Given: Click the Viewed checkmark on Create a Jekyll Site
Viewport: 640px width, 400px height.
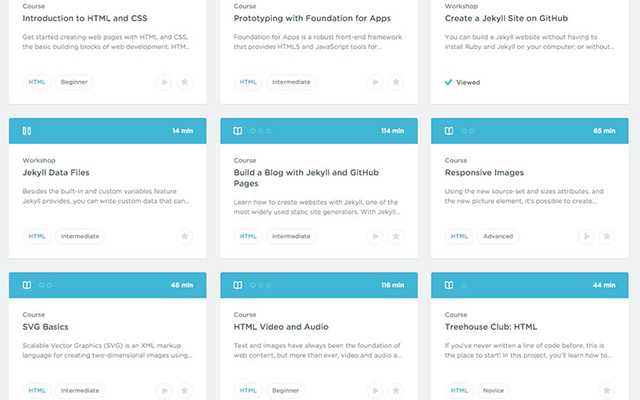Looking at the screenshot, I should pos(448,82).
